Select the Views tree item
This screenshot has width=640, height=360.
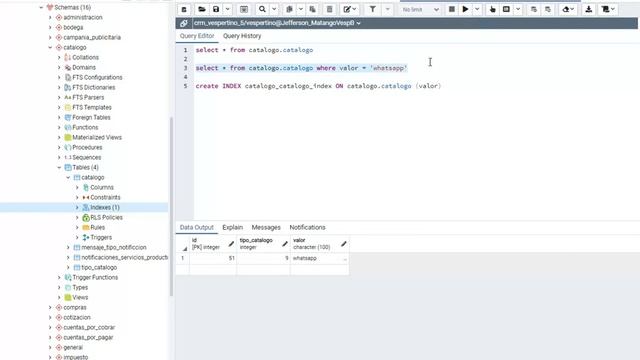click(x=80, y=298)
